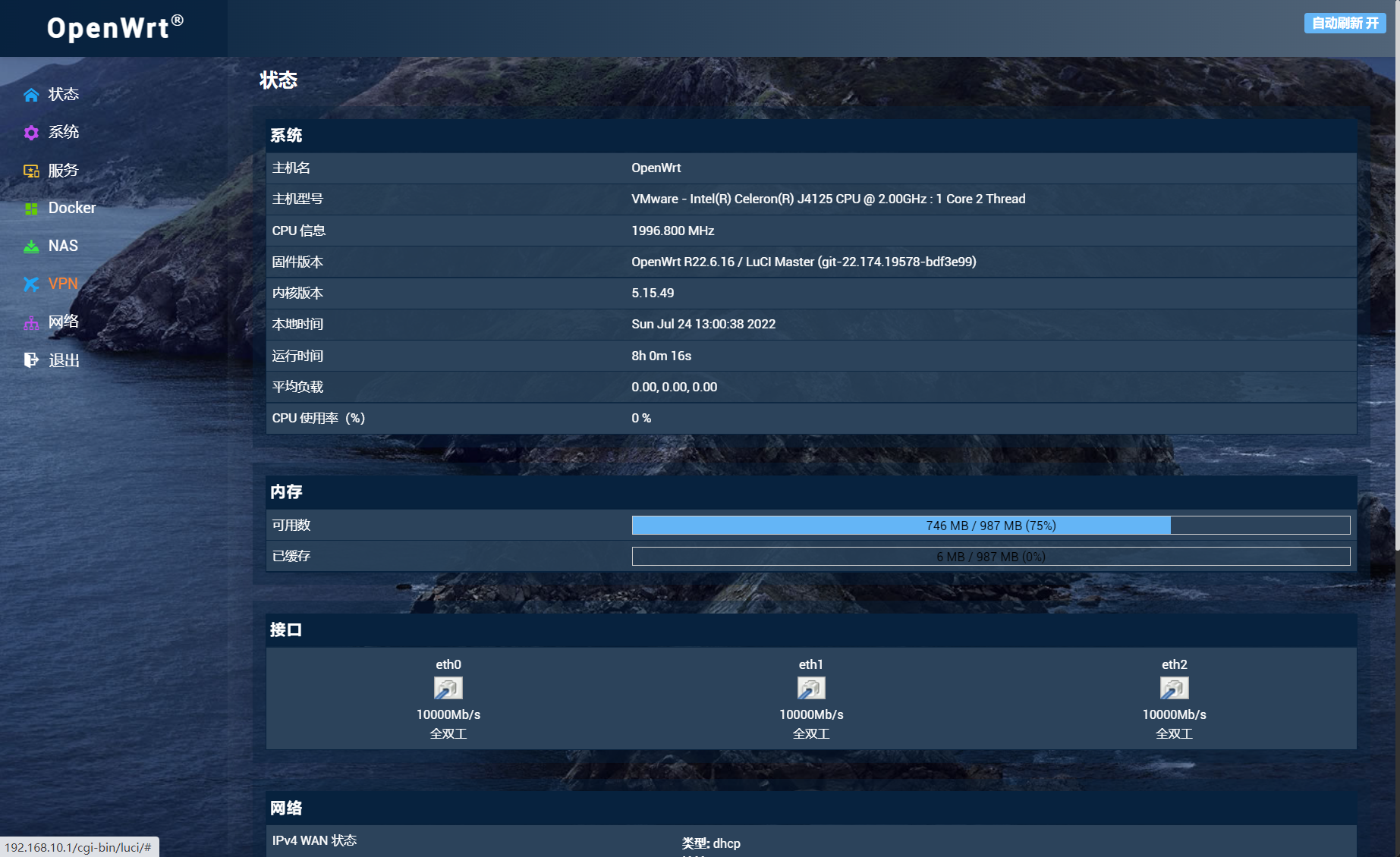
Task: Click the uptime value 8h 0m 16s
Action: (x=661, y=356)
